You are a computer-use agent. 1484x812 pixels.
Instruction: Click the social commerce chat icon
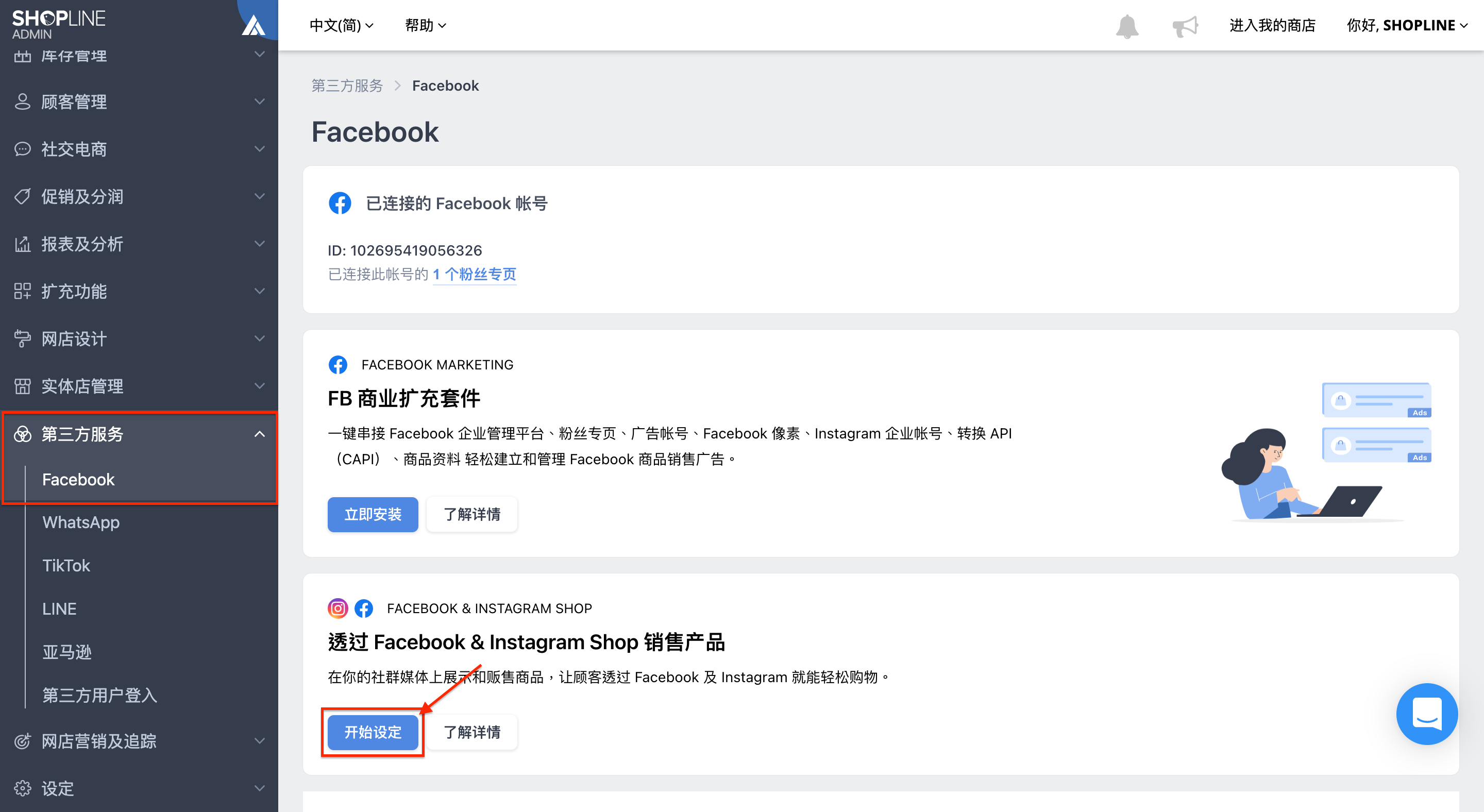[x=23, y=149]
